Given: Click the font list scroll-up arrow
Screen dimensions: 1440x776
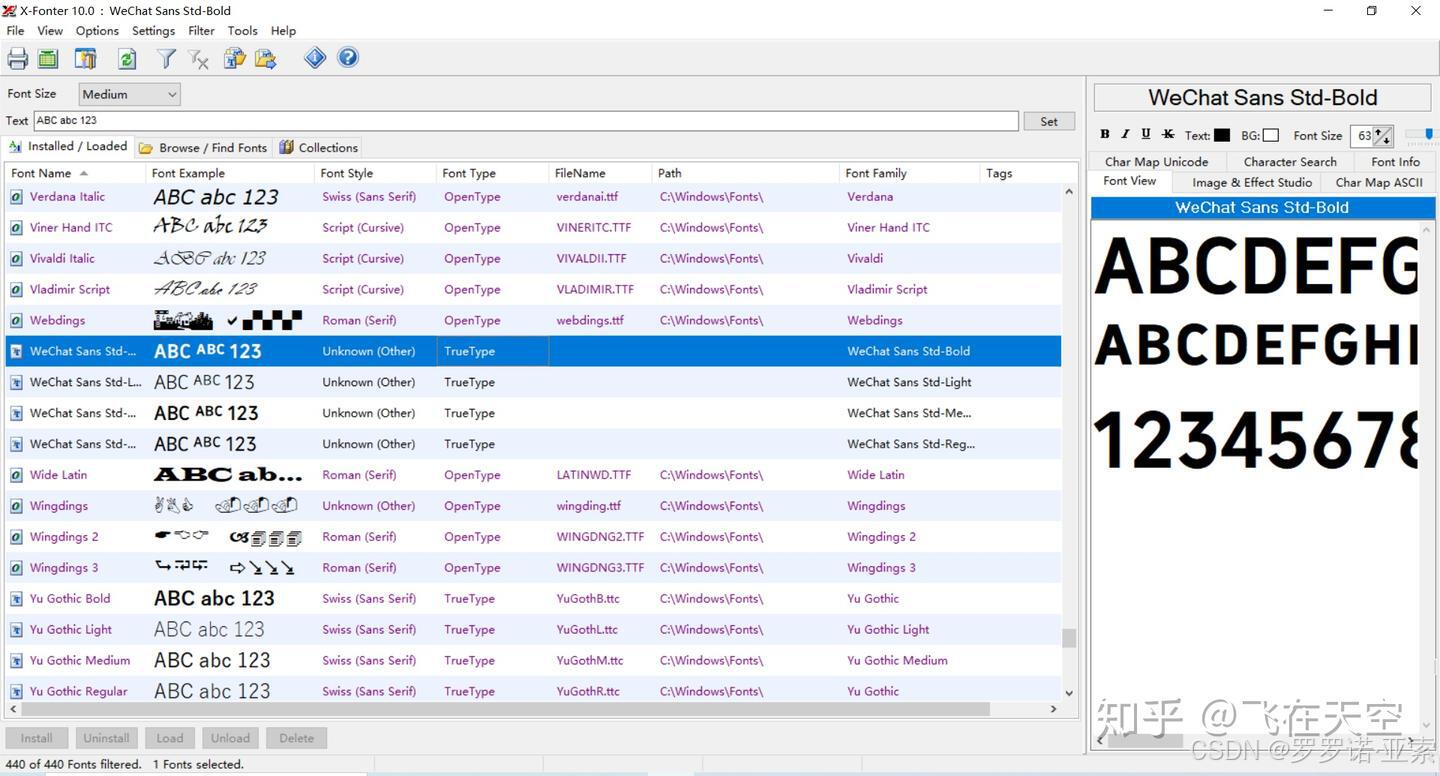Looking at the screenshot, I should pyautogui.click(x=1069, y=191).
